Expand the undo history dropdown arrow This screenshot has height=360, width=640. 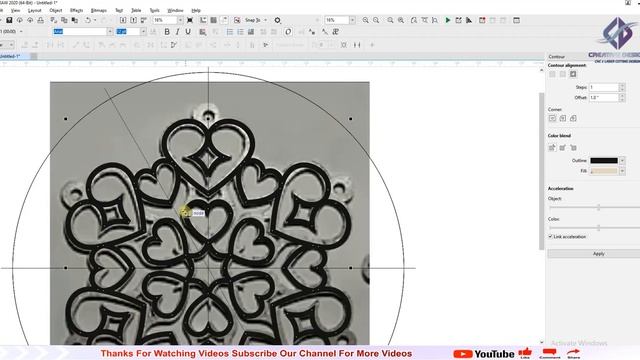pyautogui.click(x=95, y=20)
